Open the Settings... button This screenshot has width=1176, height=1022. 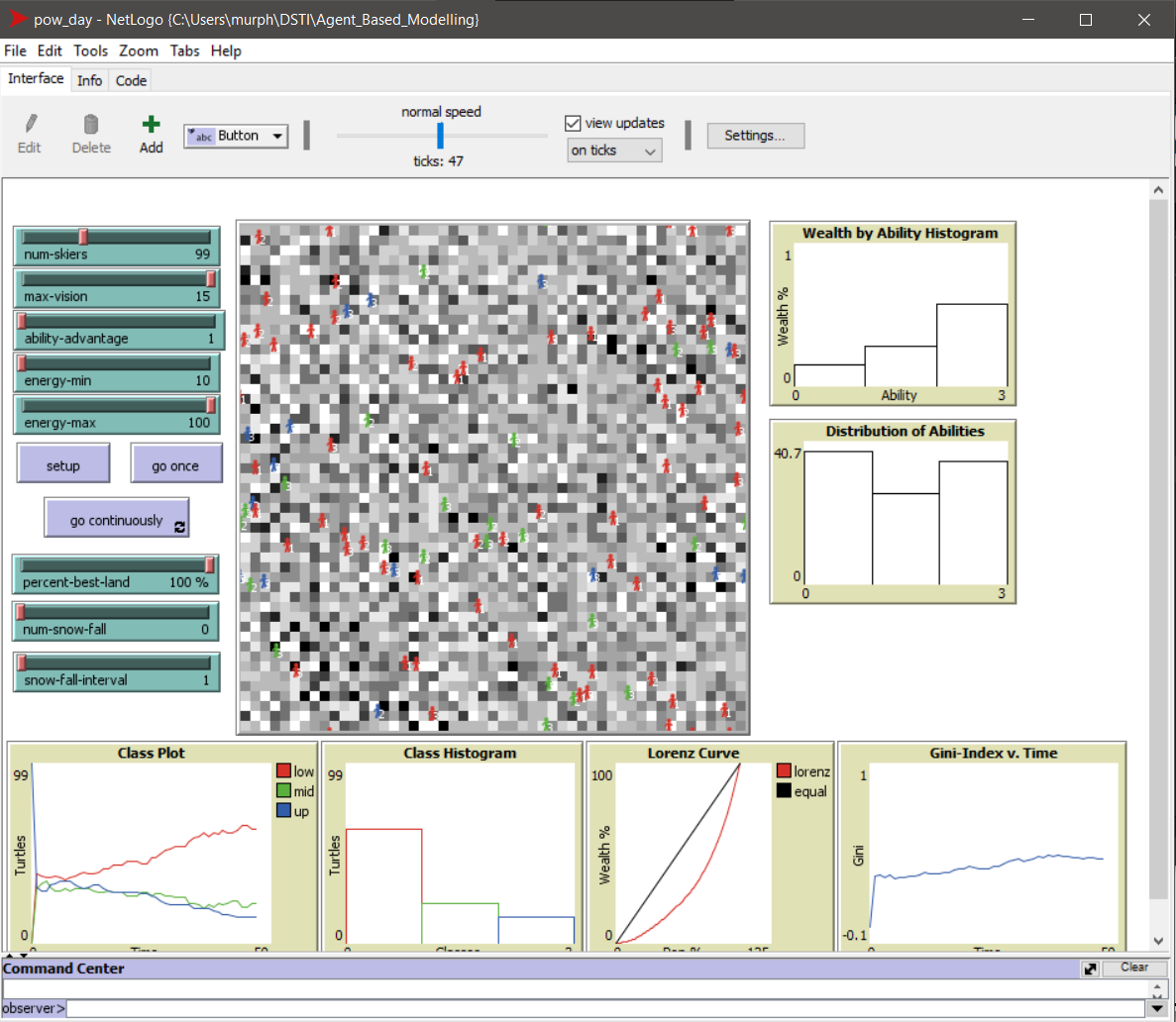point(755,136)
